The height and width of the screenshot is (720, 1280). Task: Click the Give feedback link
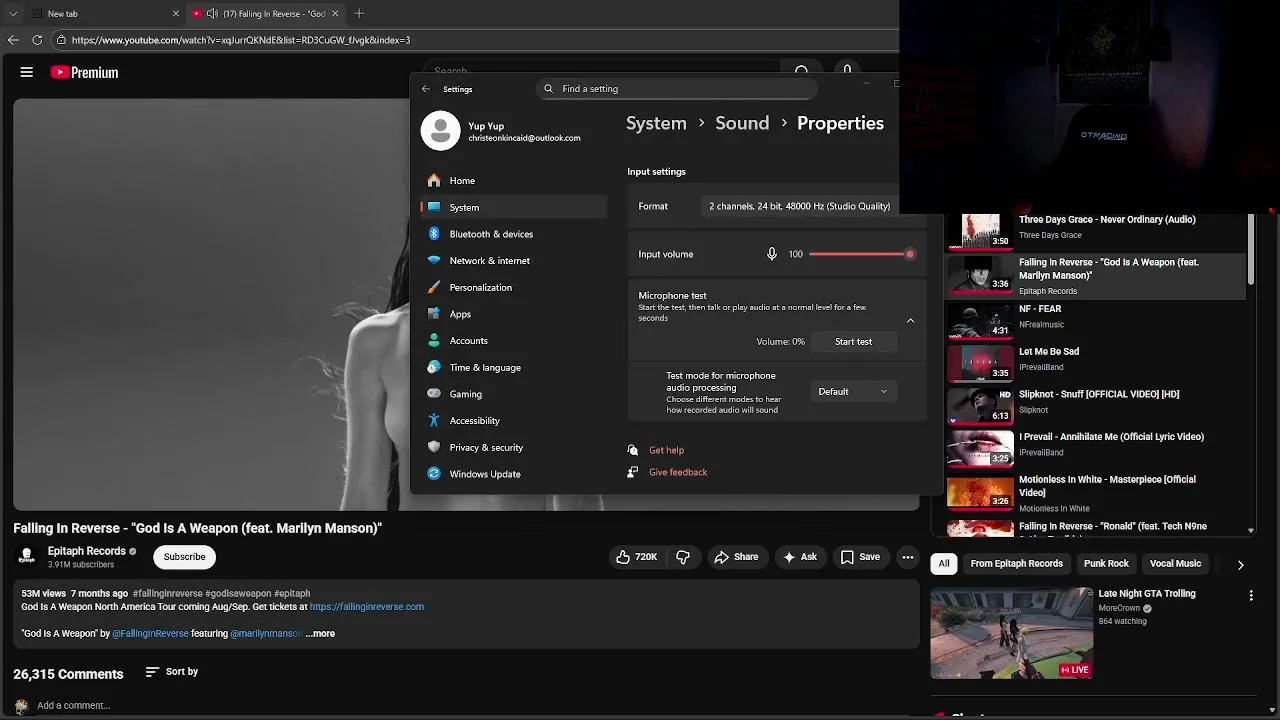click(x=678, y=472)
